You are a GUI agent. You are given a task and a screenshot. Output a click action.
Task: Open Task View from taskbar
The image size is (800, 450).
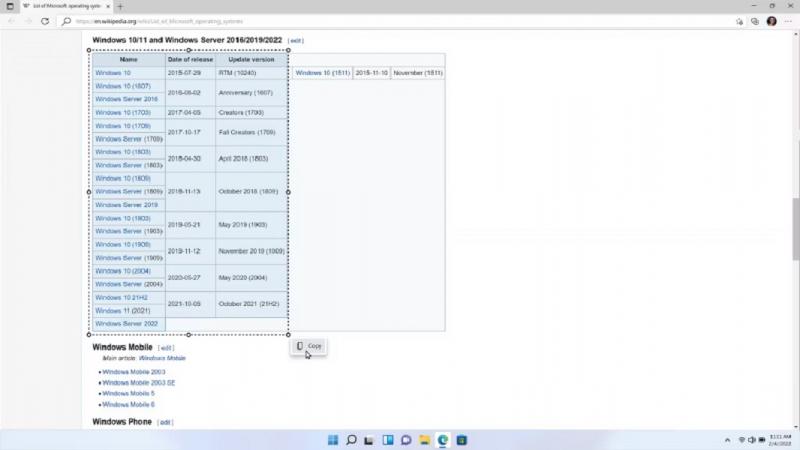click(x=369, y=440)
